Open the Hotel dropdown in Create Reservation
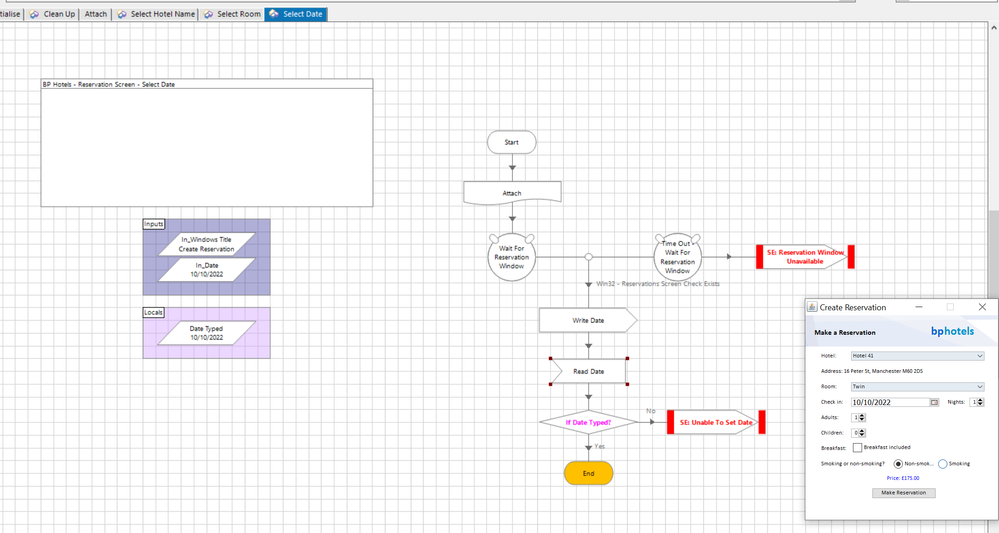 coord(917,356)
